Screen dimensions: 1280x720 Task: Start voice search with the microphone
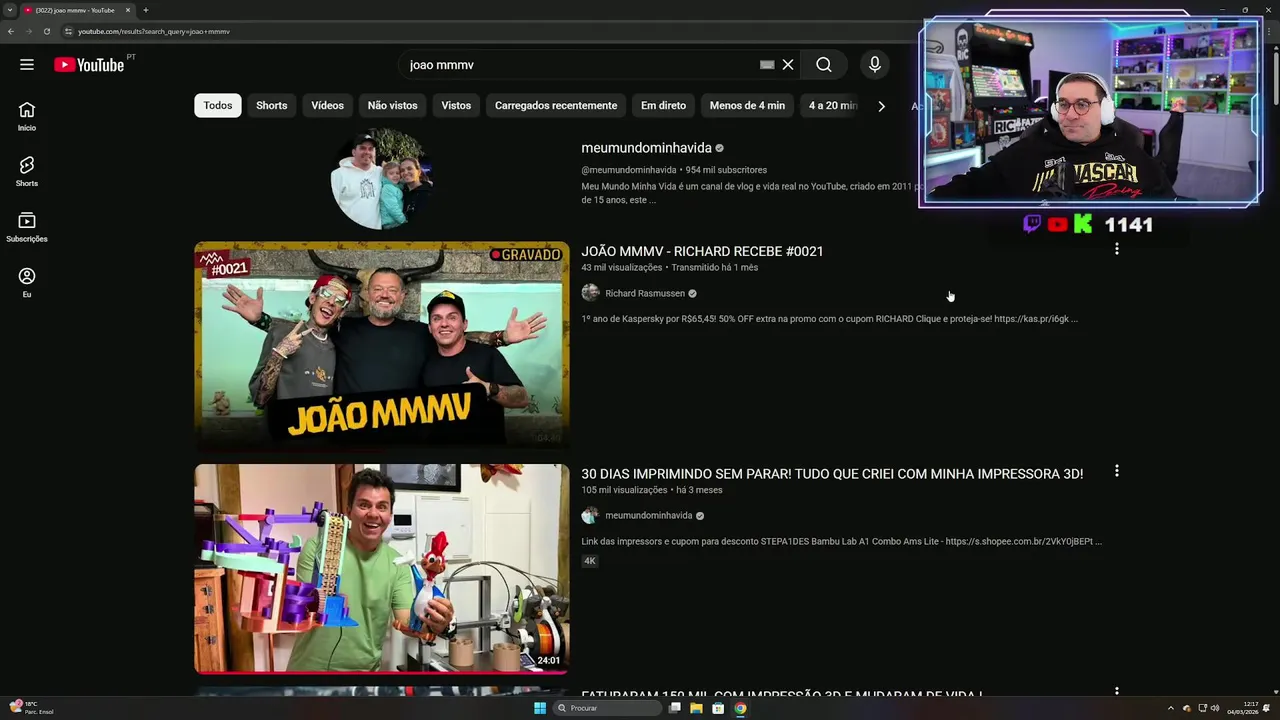click(875, 65)
